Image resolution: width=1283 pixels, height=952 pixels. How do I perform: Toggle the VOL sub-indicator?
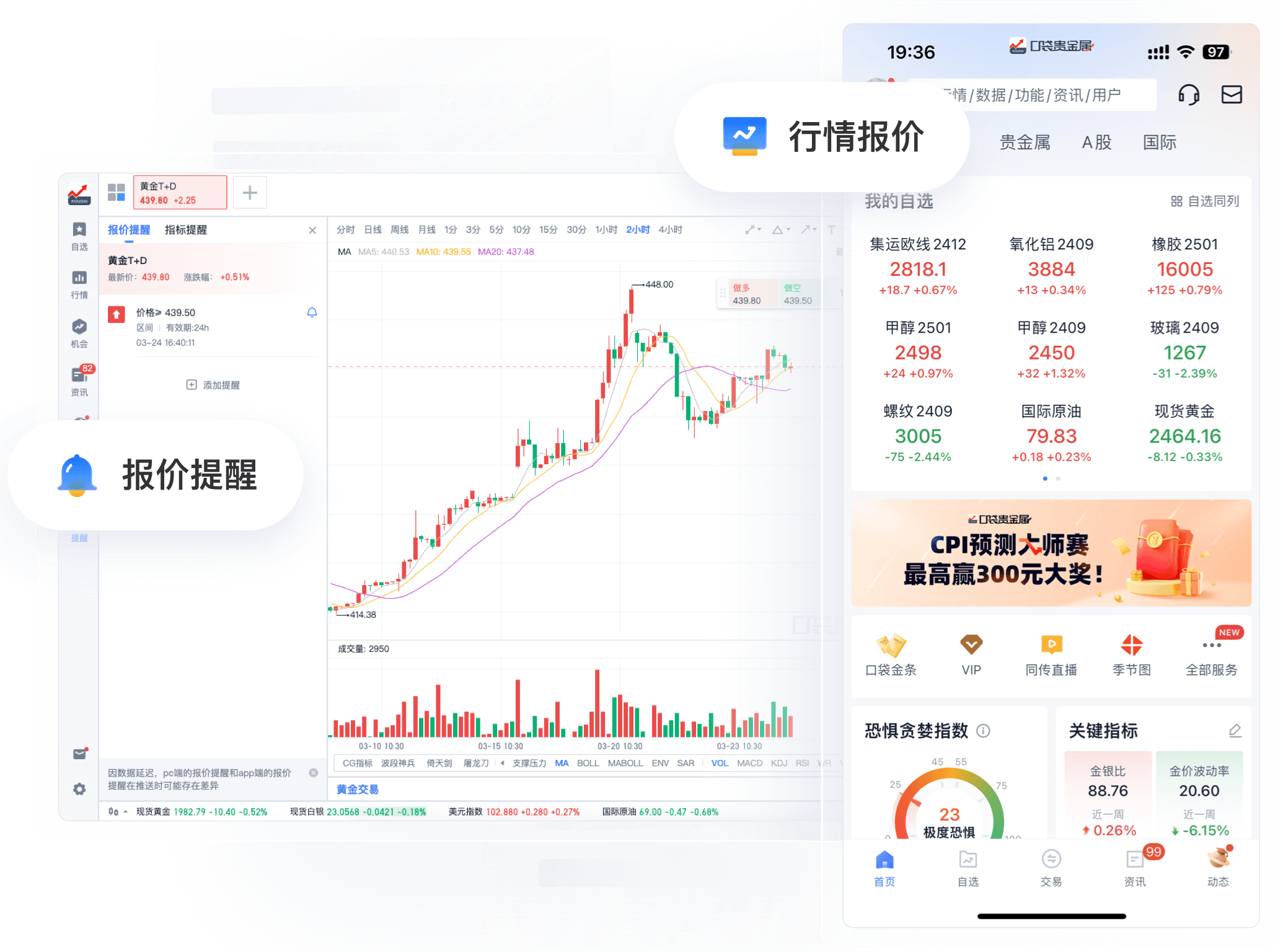[x=720, y=763]
